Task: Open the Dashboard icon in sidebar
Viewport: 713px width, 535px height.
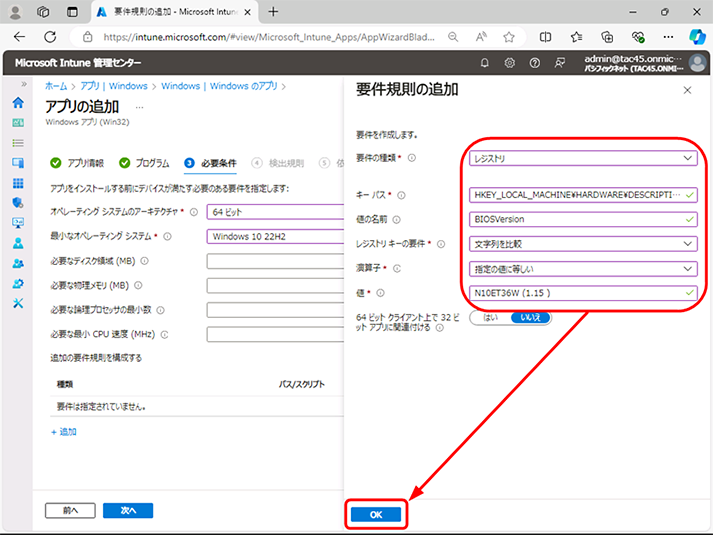Action: pos(18,123)
